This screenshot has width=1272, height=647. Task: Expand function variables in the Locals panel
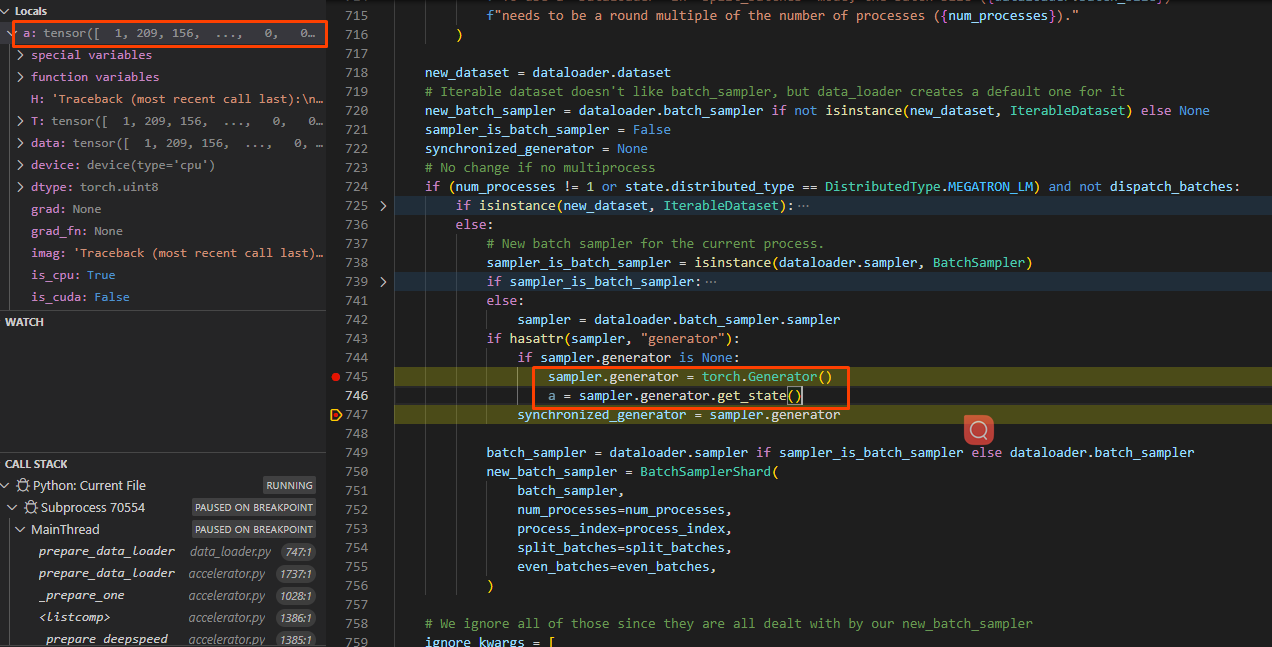pos(20,76)
